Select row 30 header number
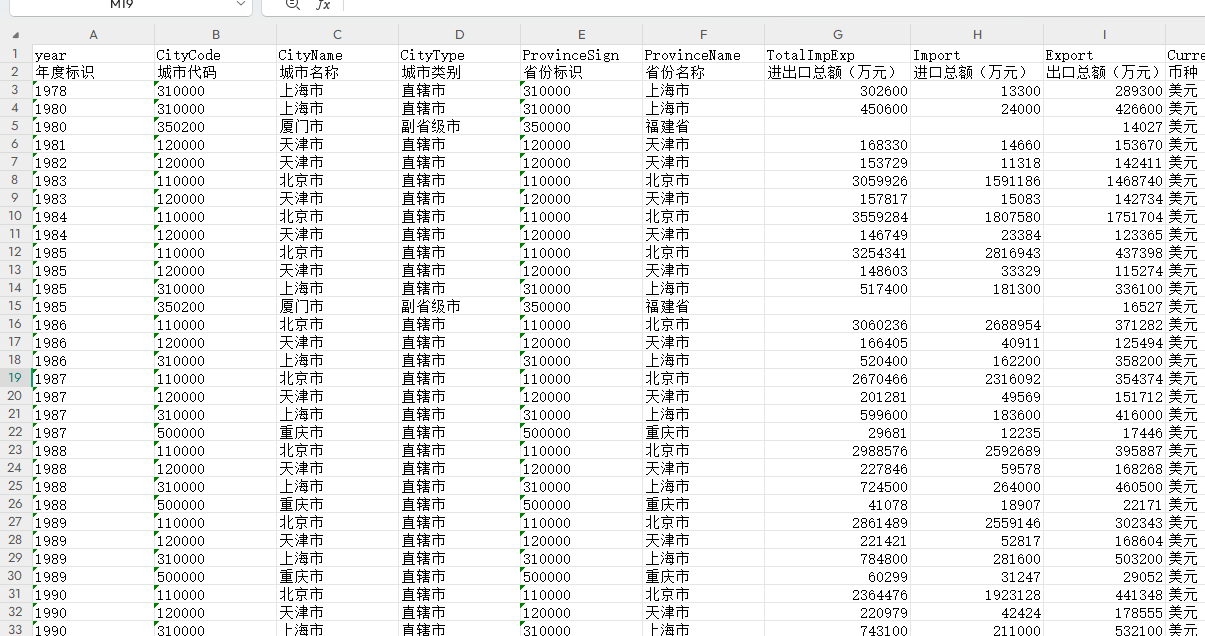This screenshot has height=636, width=1205. (15, 576)
